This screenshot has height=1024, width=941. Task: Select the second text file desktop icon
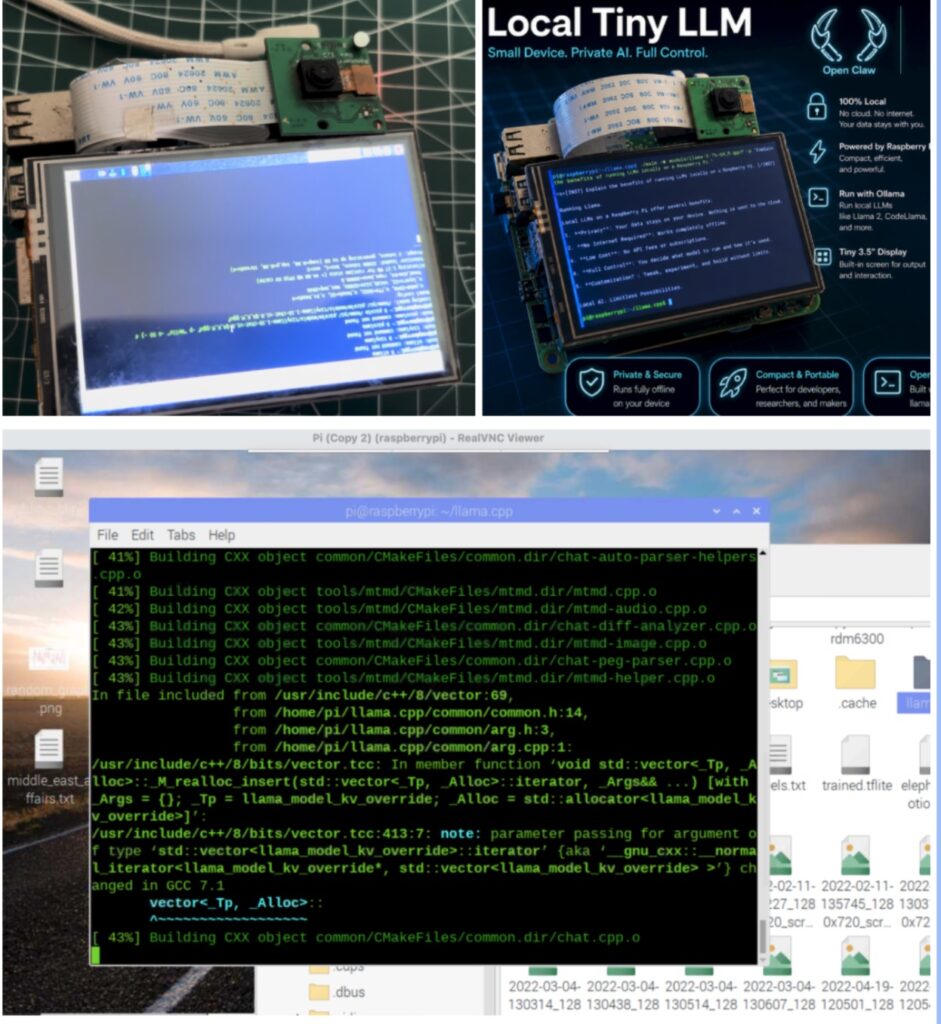click(49, 568)
